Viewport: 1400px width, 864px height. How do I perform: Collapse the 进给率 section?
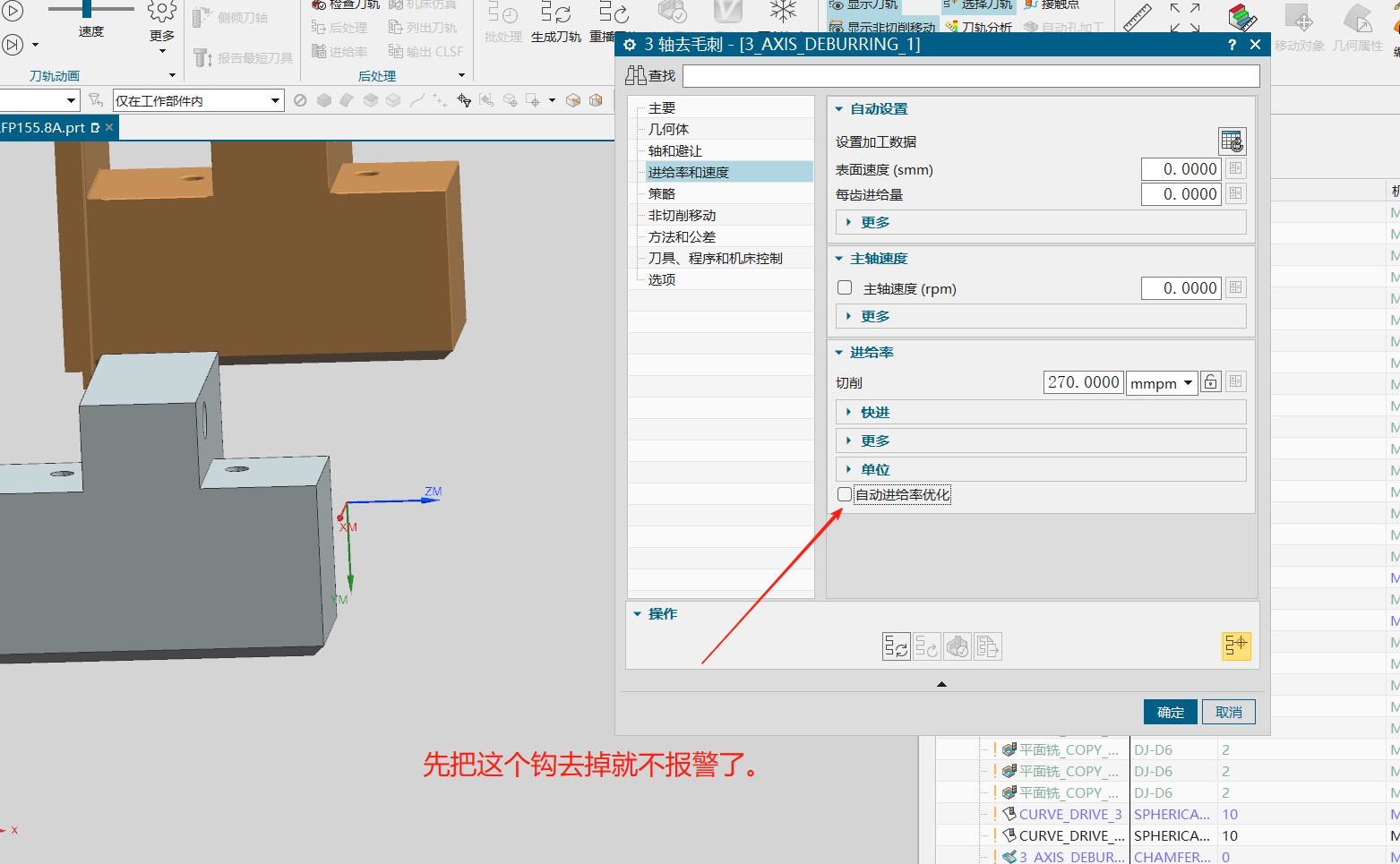coord(839,353)
